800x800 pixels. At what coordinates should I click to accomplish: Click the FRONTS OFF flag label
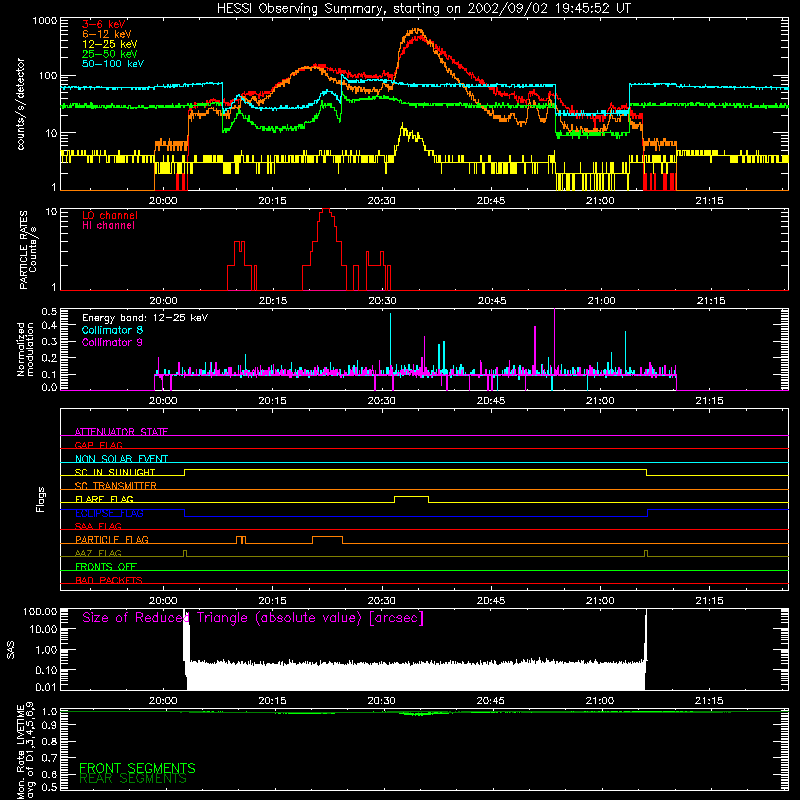click(106, 566)
